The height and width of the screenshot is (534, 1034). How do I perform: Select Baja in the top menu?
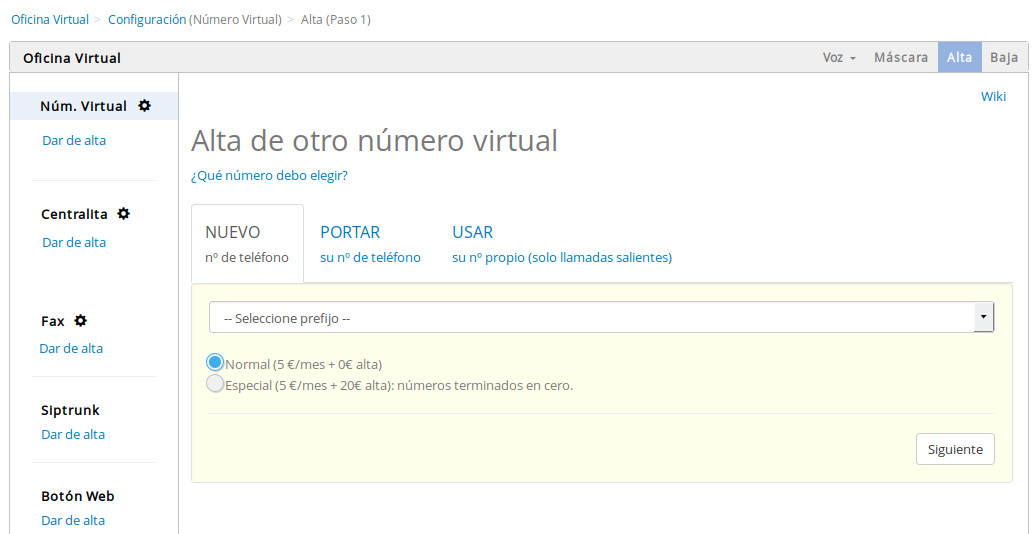[1003, 58]
